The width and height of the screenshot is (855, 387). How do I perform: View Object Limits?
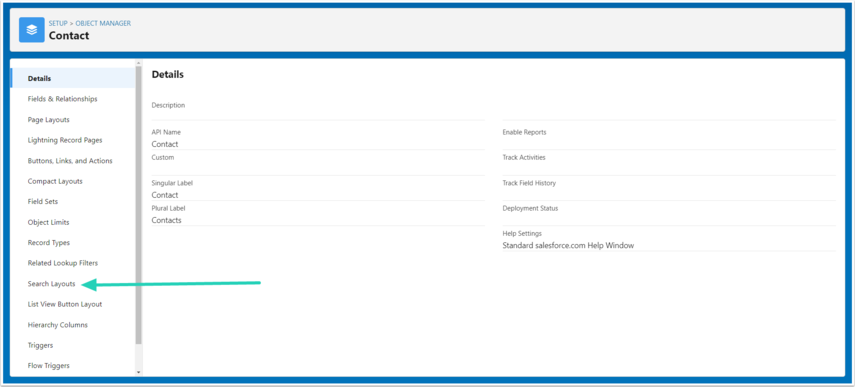pyautogui.click(x=49, y=222)
